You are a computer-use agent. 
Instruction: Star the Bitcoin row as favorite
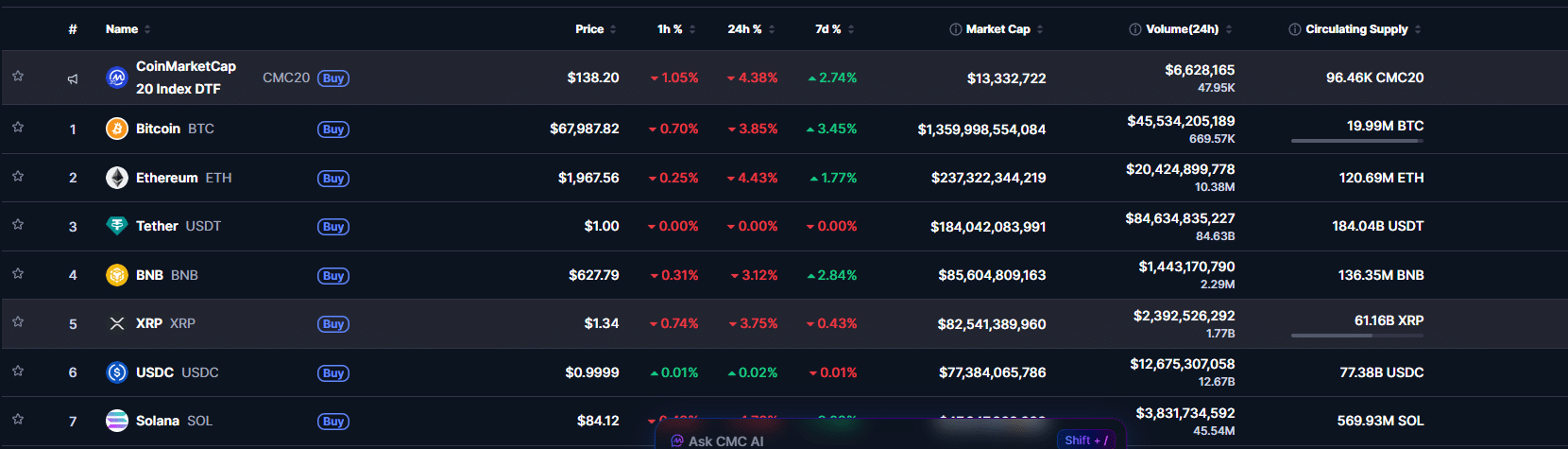pos(18,127)
